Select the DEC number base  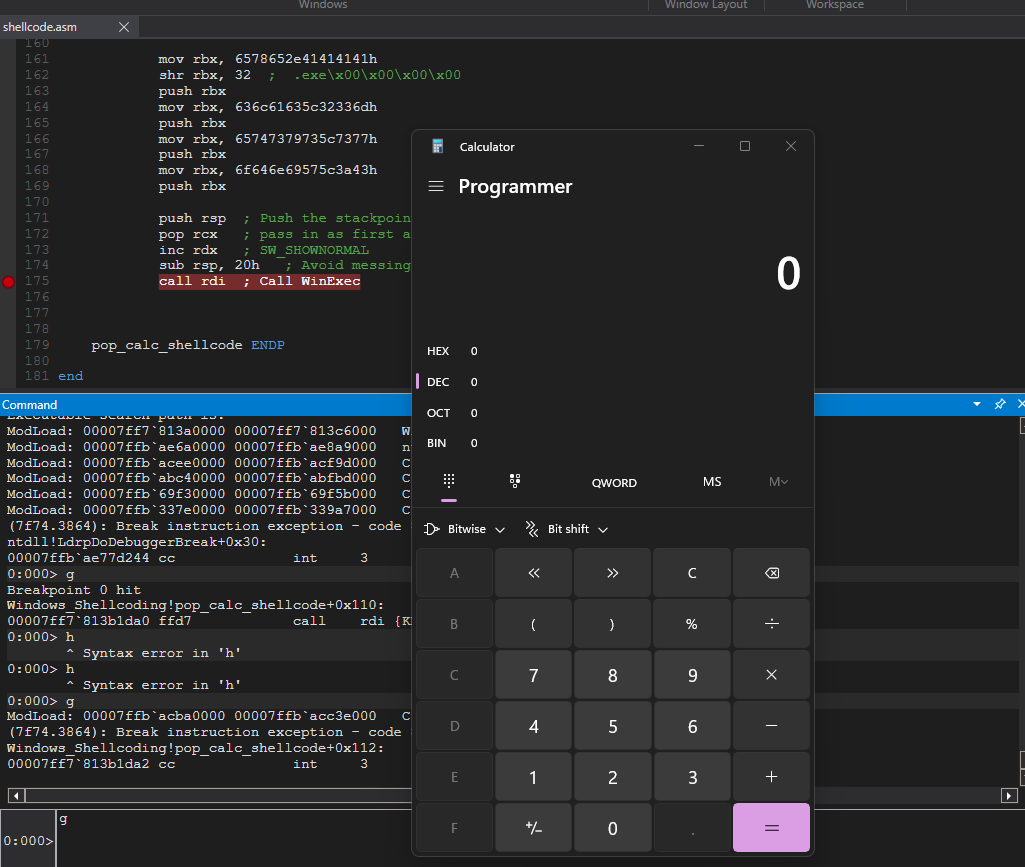tap(453, 382)
